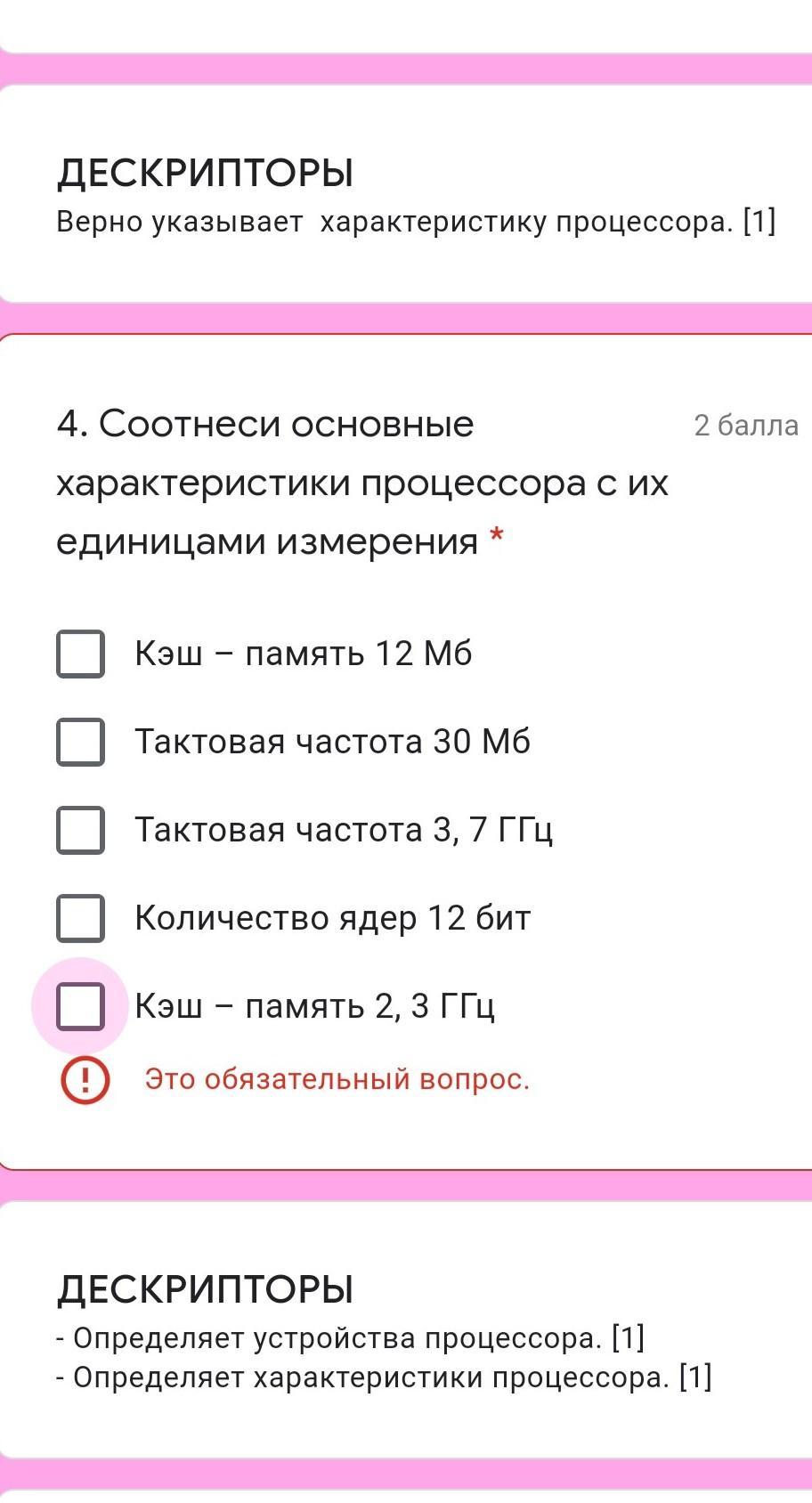The image size is (812, 1503).
Task: Click the label text Тактовая частота 30 Мб
Action: (332, 742)
